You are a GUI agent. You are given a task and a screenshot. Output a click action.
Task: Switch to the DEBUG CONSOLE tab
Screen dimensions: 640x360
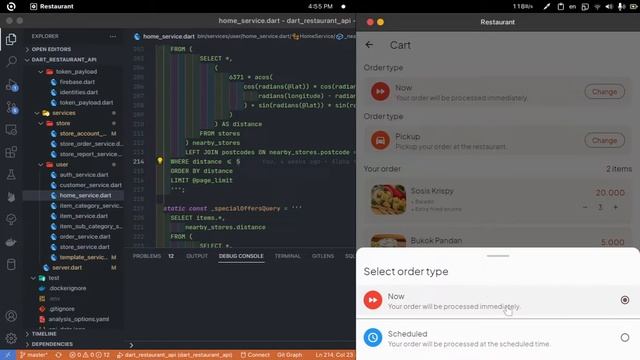(x=241, y=256)
